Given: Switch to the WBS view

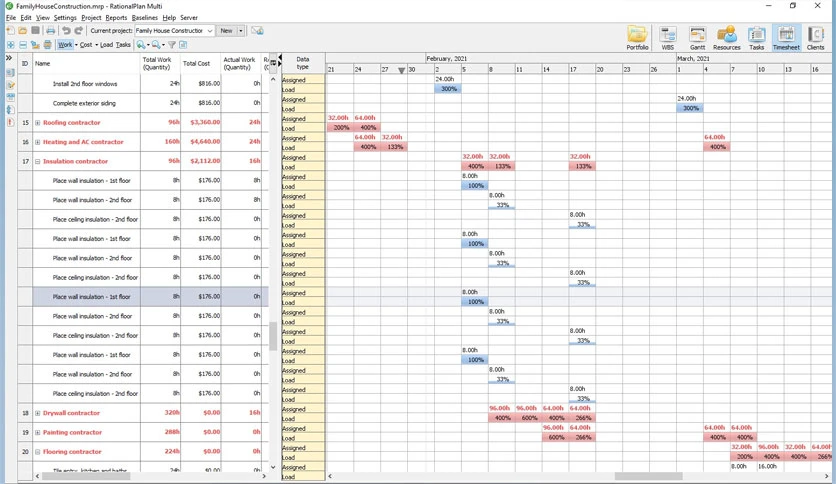Looking at the screenshot, I should (x=668, y=38).
